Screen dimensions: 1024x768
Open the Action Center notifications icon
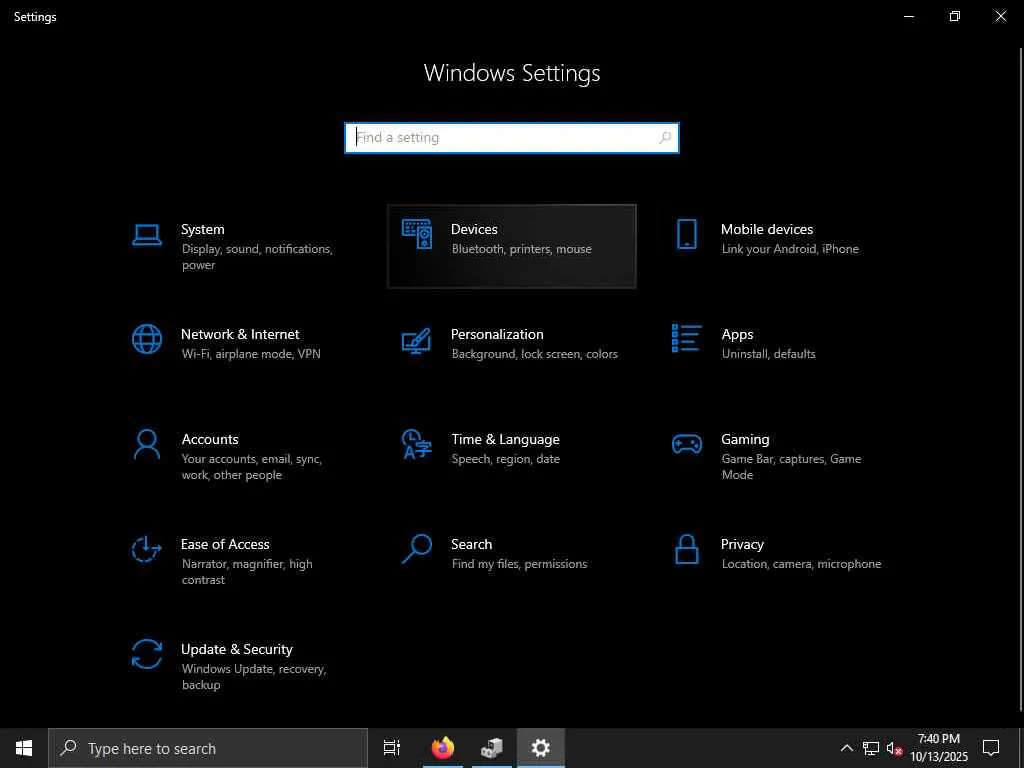pos(991,748)
